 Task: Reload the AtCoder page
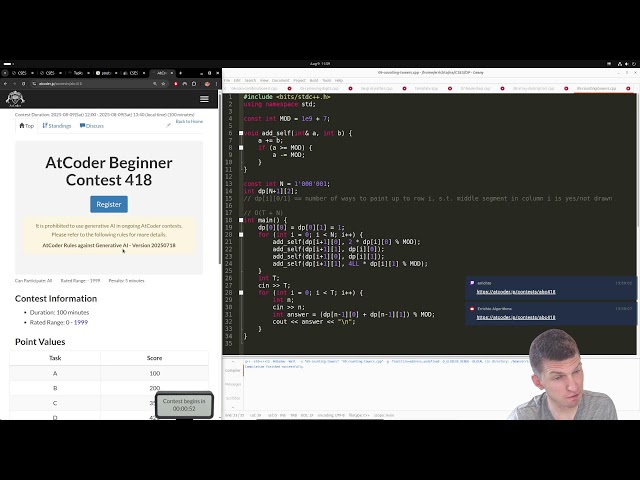pyautogui.click(x=24, y=84)
